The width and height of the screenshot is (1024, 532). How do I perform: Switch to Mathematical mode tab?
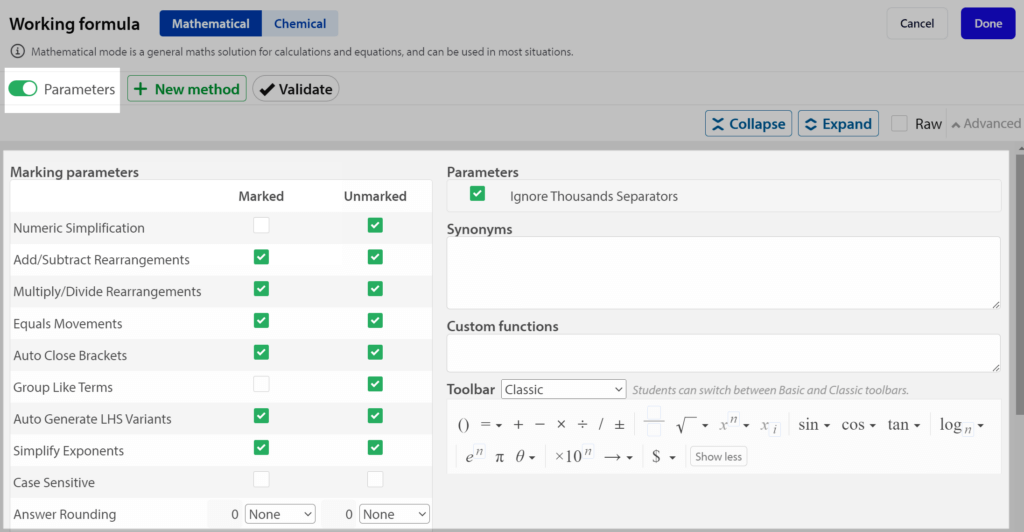tap(210, 23)
